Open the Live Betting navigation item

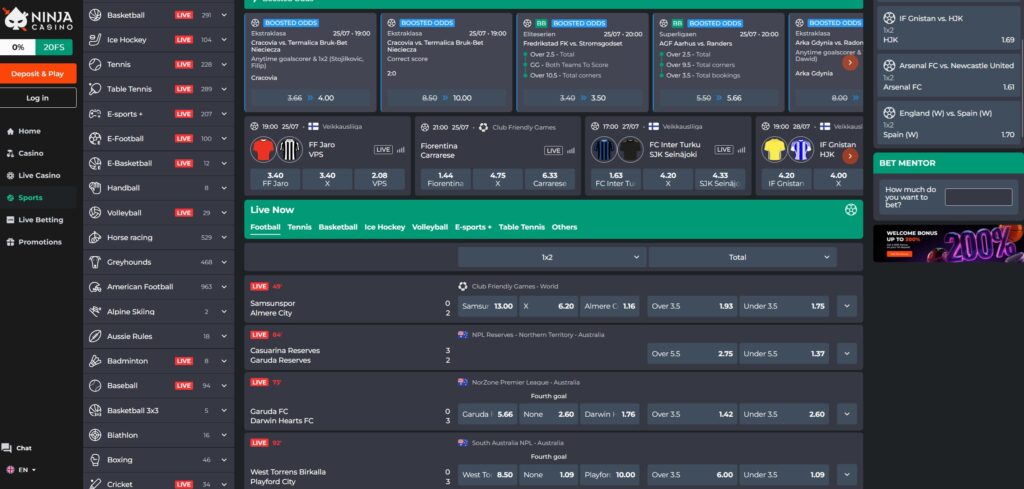38,220
